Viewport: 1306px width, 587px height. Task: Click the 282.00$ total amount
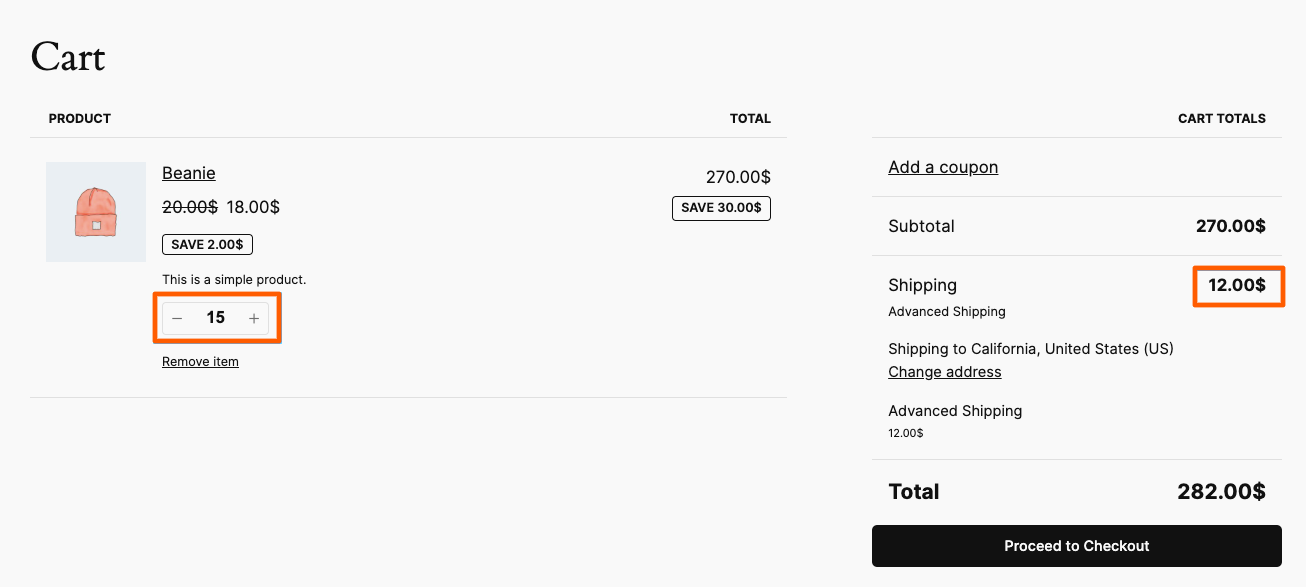[1221, 492]
